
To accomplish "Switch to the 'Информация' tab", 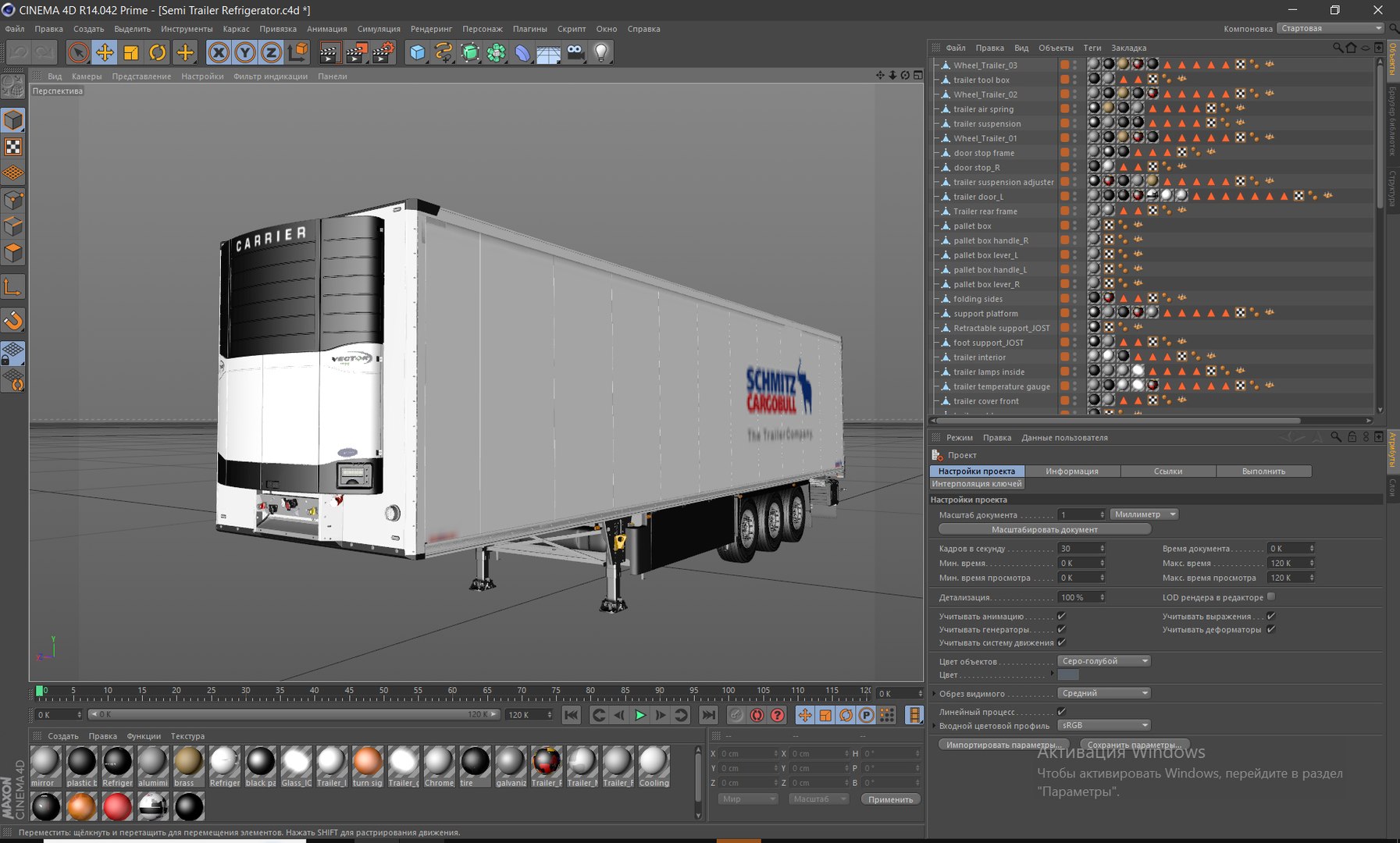I will tap(1072, 471).
